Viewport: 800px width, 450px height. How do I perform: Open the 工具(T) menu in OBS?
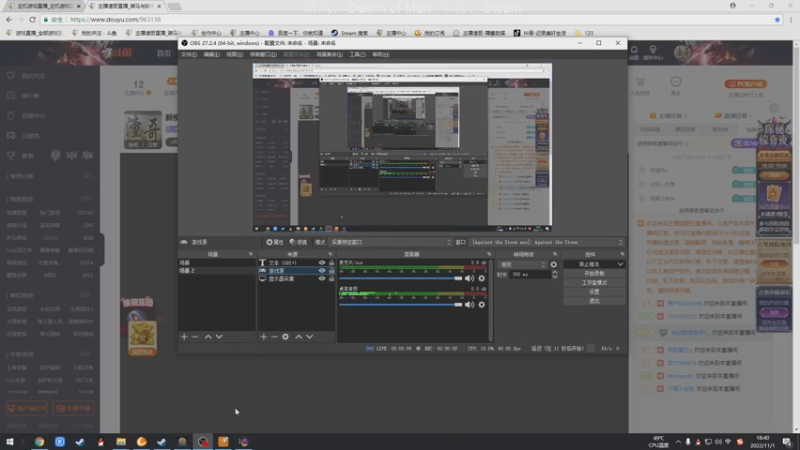pyautogui.click(x=357, y=55)
